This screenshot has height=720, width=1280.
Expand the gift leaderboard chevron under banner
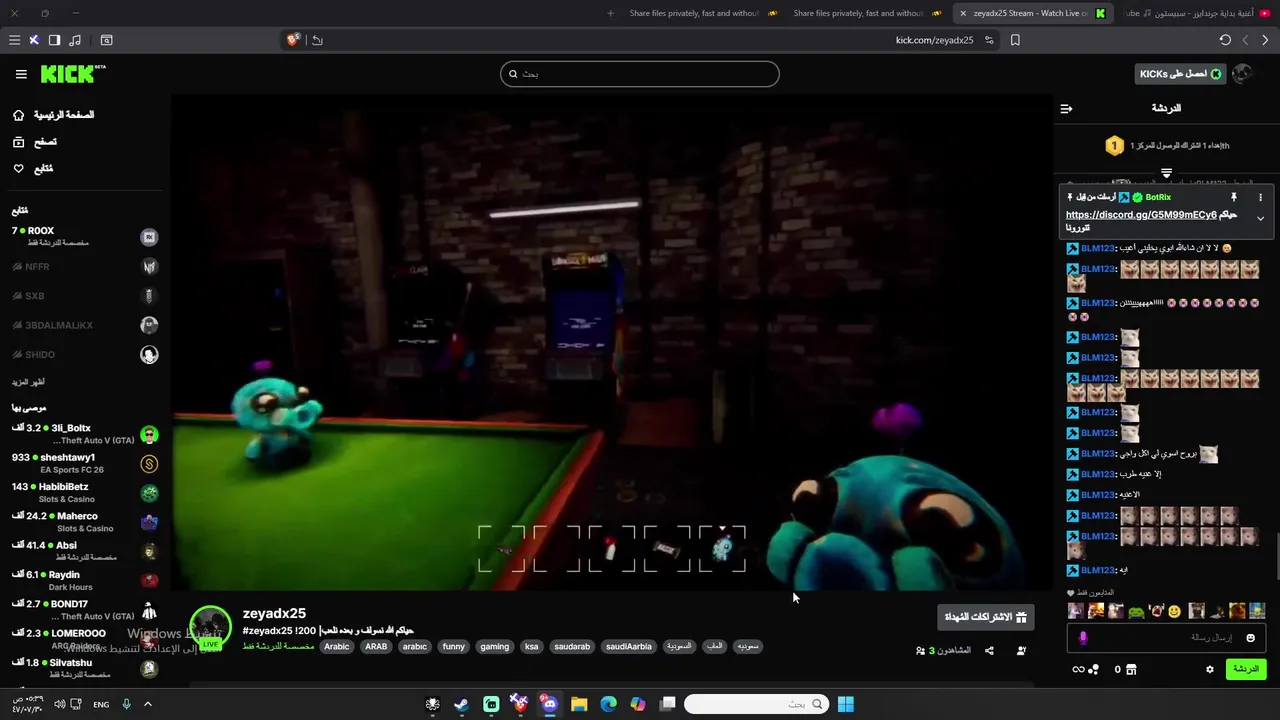(x=1166, y=173)
